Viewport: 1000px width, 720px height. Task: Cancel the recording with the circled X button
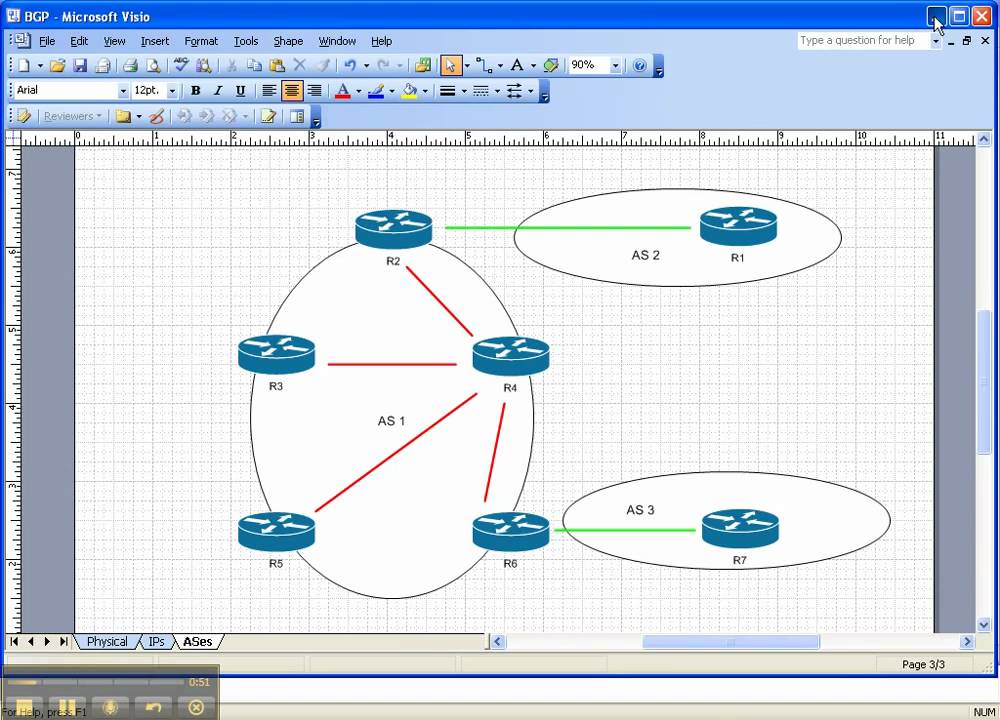pos(196,707)
